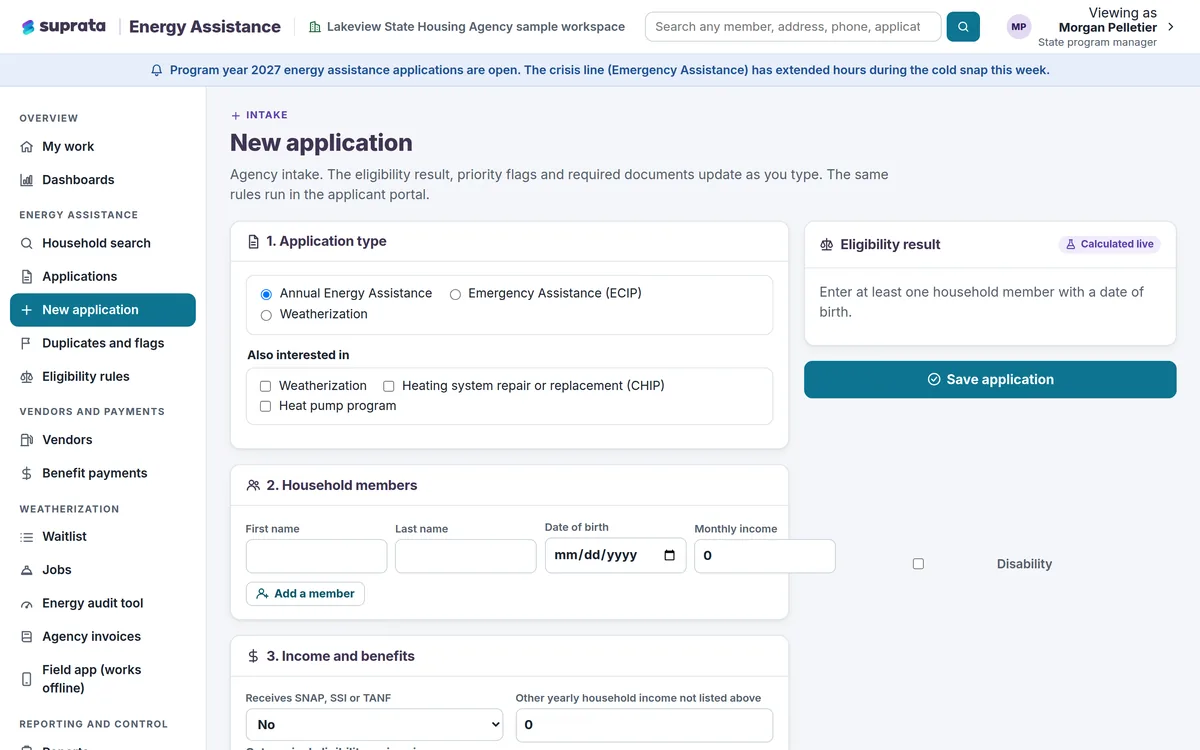Click the Waitlist list icon
The height and width of the screenshot is (750, 1200).
tap(27, 537)
